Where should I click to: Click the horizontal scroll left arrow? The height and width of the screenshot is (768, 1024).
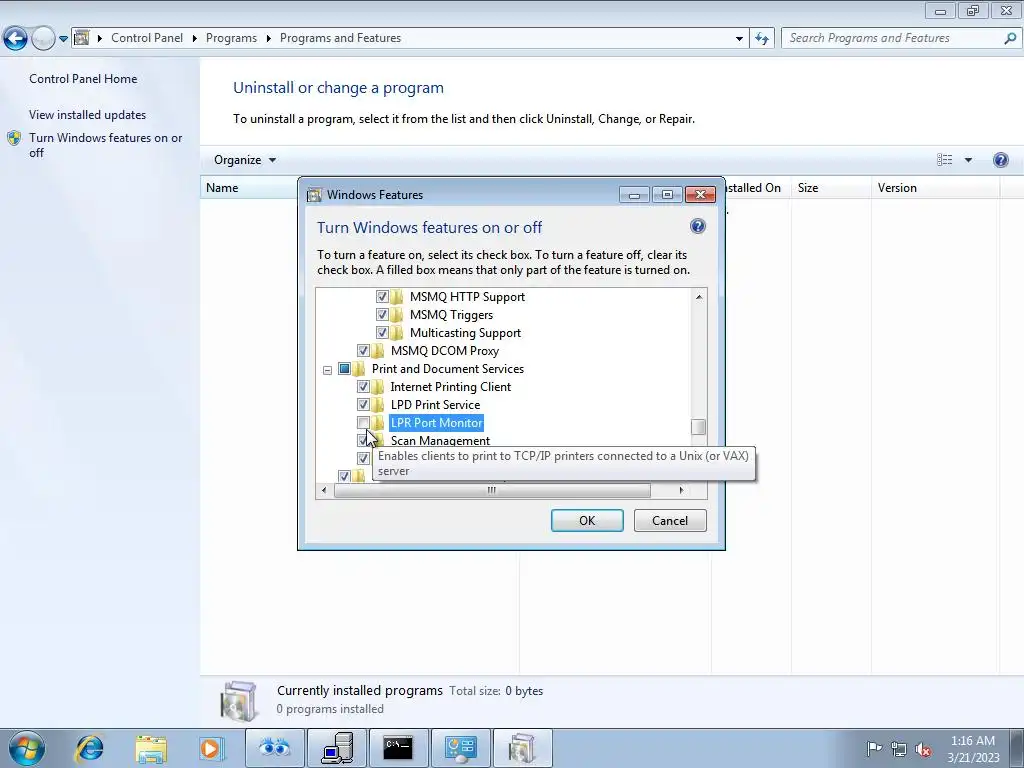coord(325,490)
